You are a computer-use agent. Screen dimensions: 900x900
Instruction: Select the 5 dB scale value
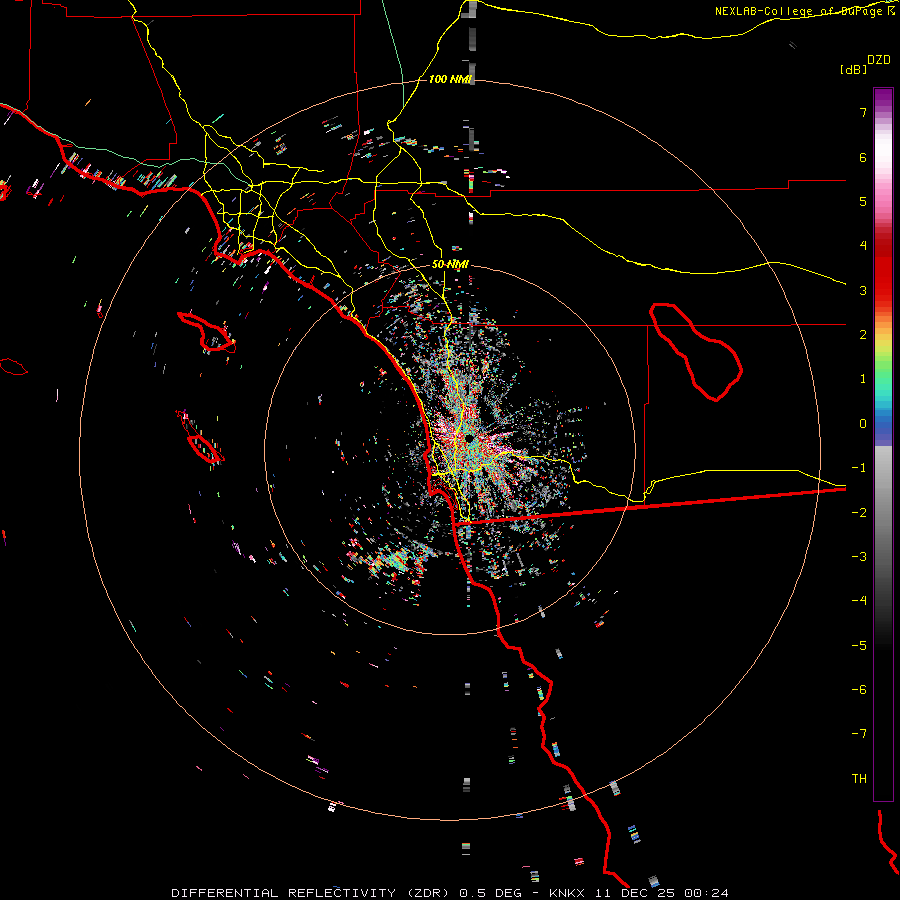pos(863,201)
